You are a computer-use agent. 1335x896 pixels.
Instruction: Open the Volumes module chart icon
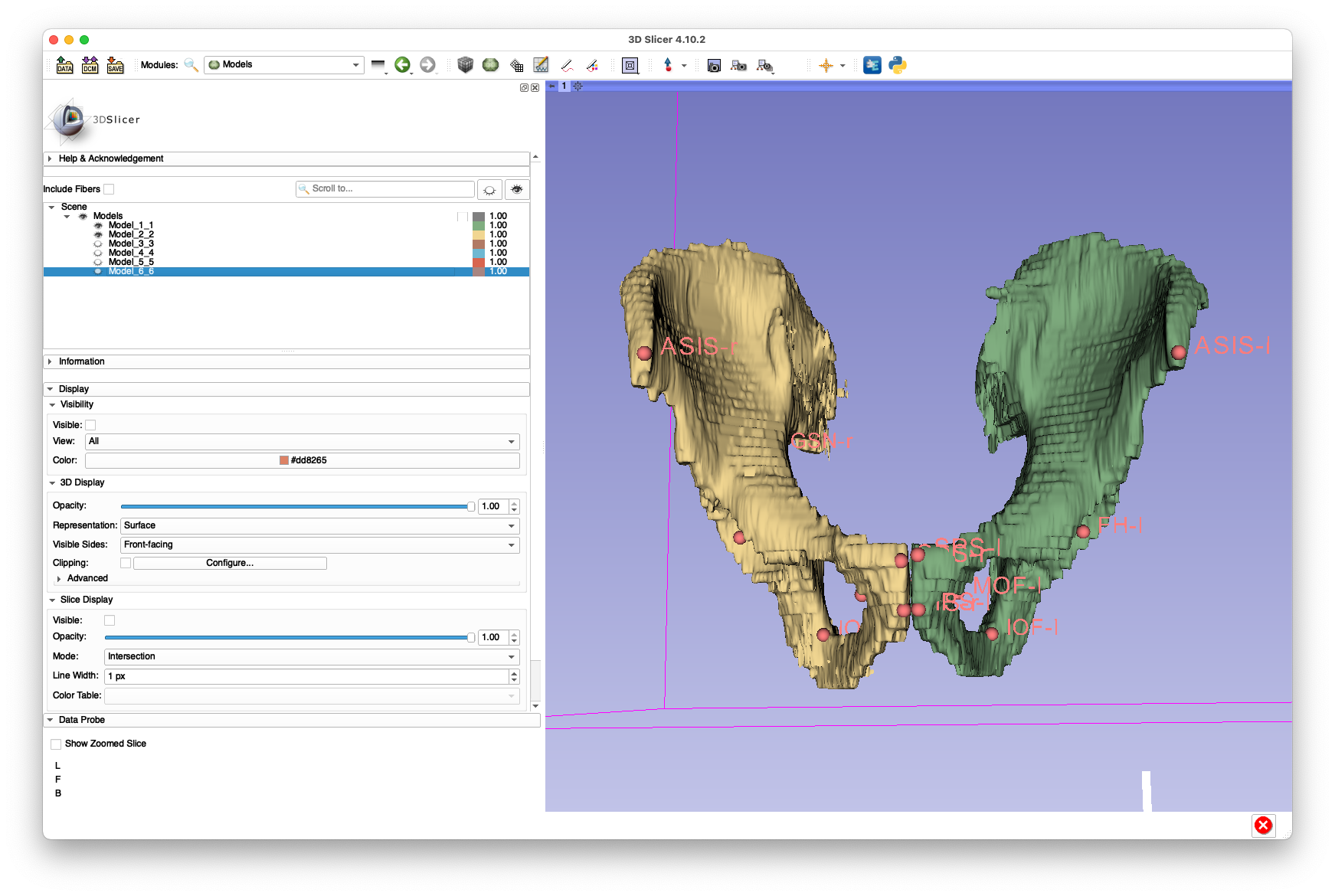(x=541, y=65)
